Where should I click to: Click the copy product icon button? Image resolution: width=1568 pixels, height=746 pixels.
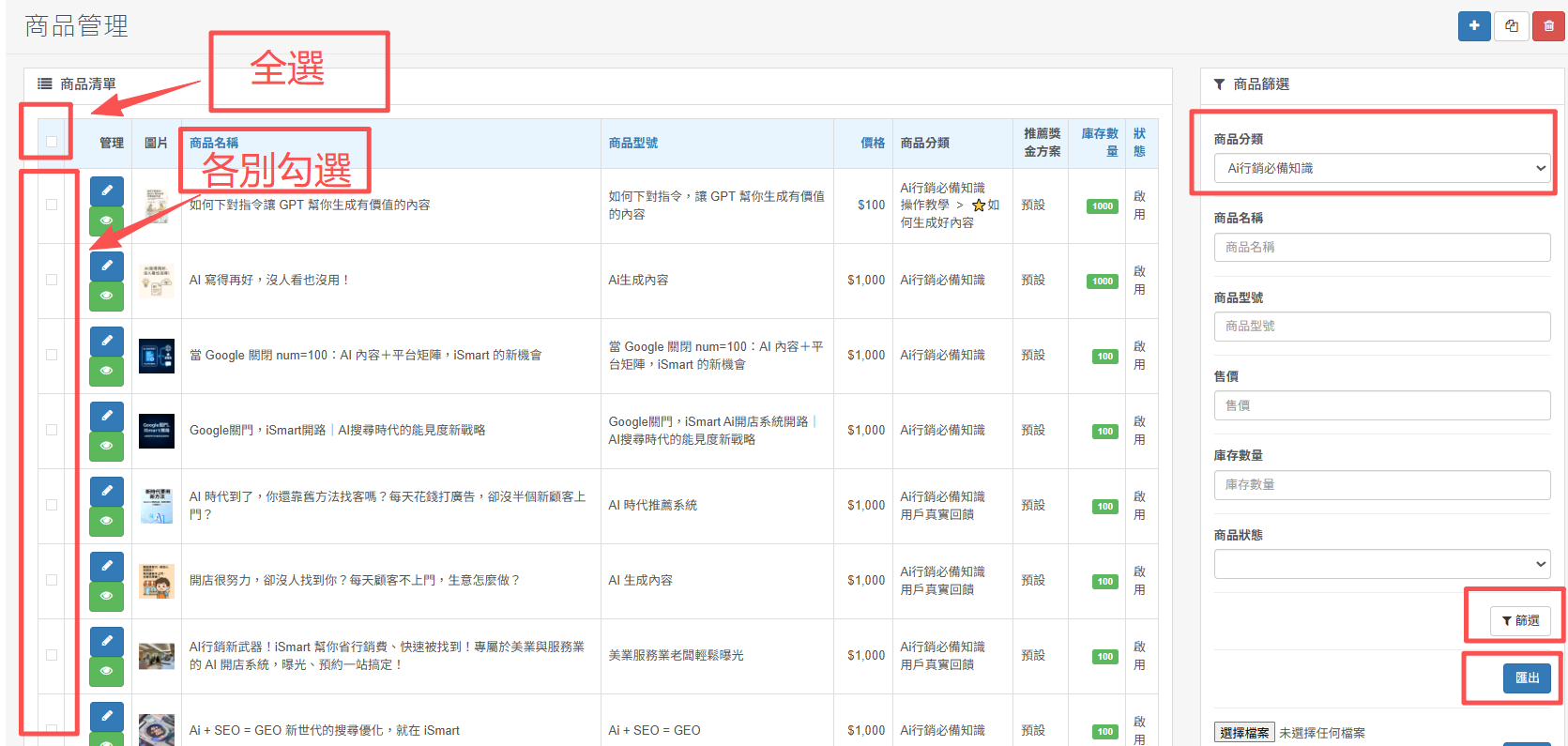point(1511,26)
